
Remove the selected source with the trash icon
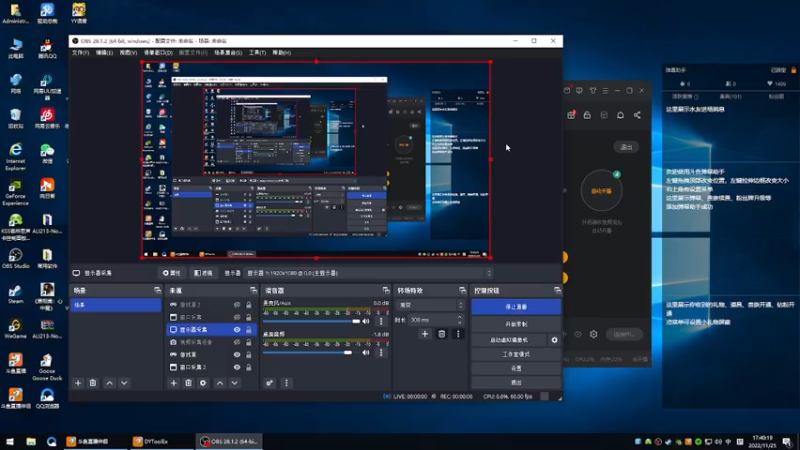(x=188, y=383)
